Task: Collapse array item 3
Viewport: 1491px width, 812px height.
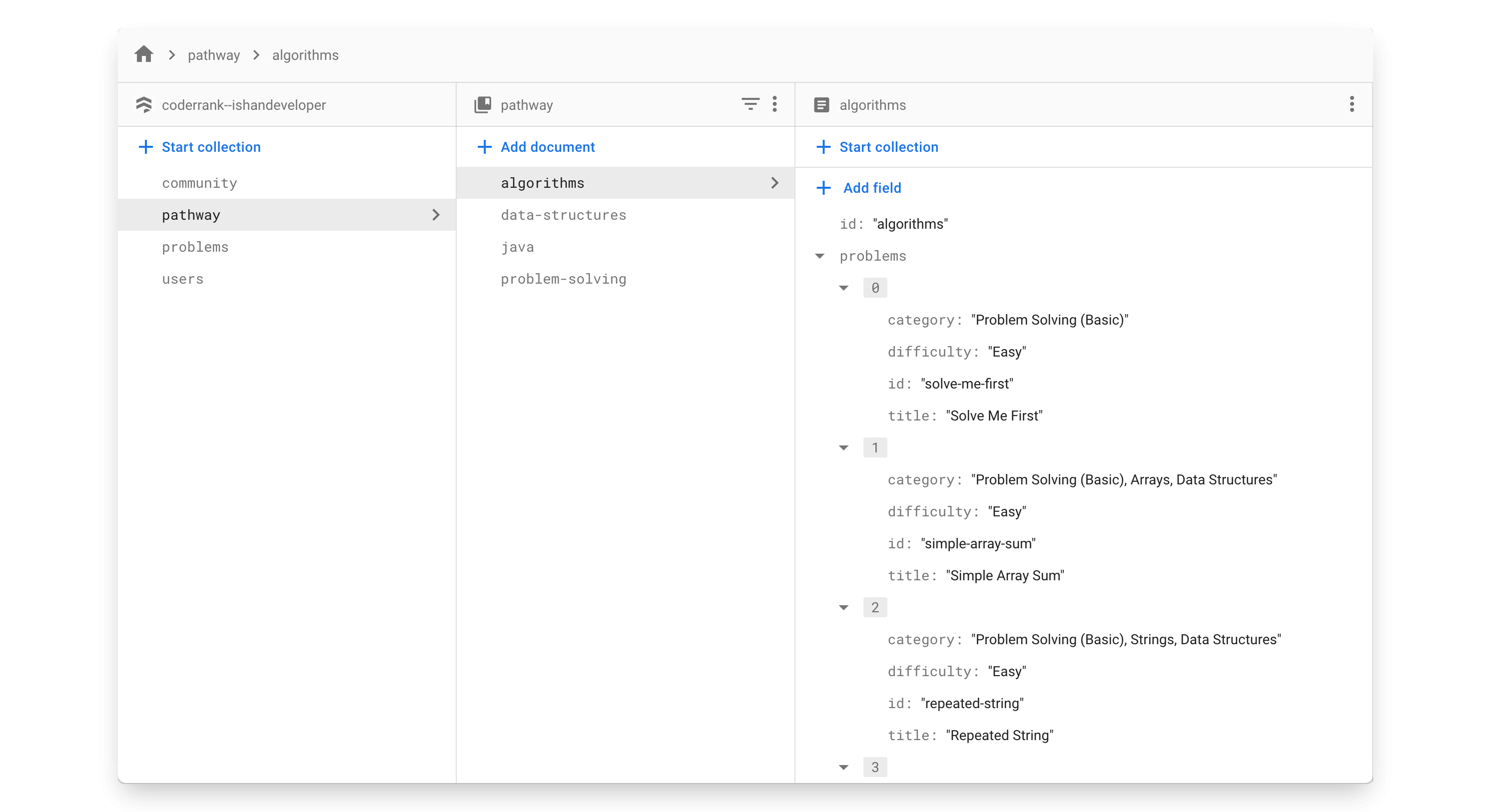Action: tap(844, 767)
